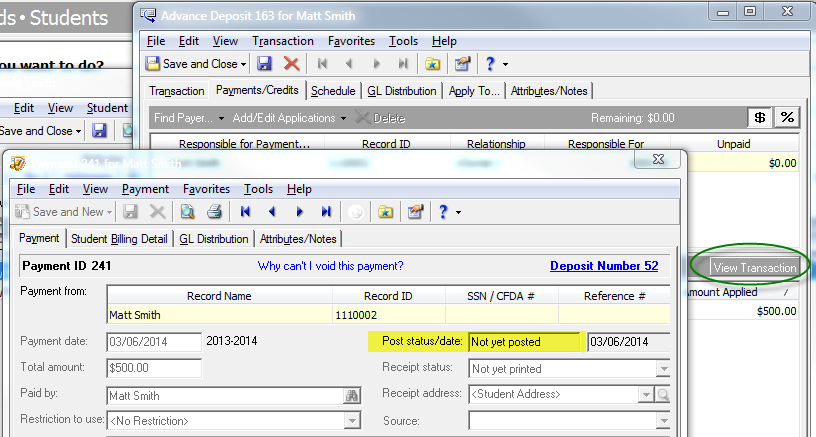Open the Help menu in Payment window

coord(299,189)
